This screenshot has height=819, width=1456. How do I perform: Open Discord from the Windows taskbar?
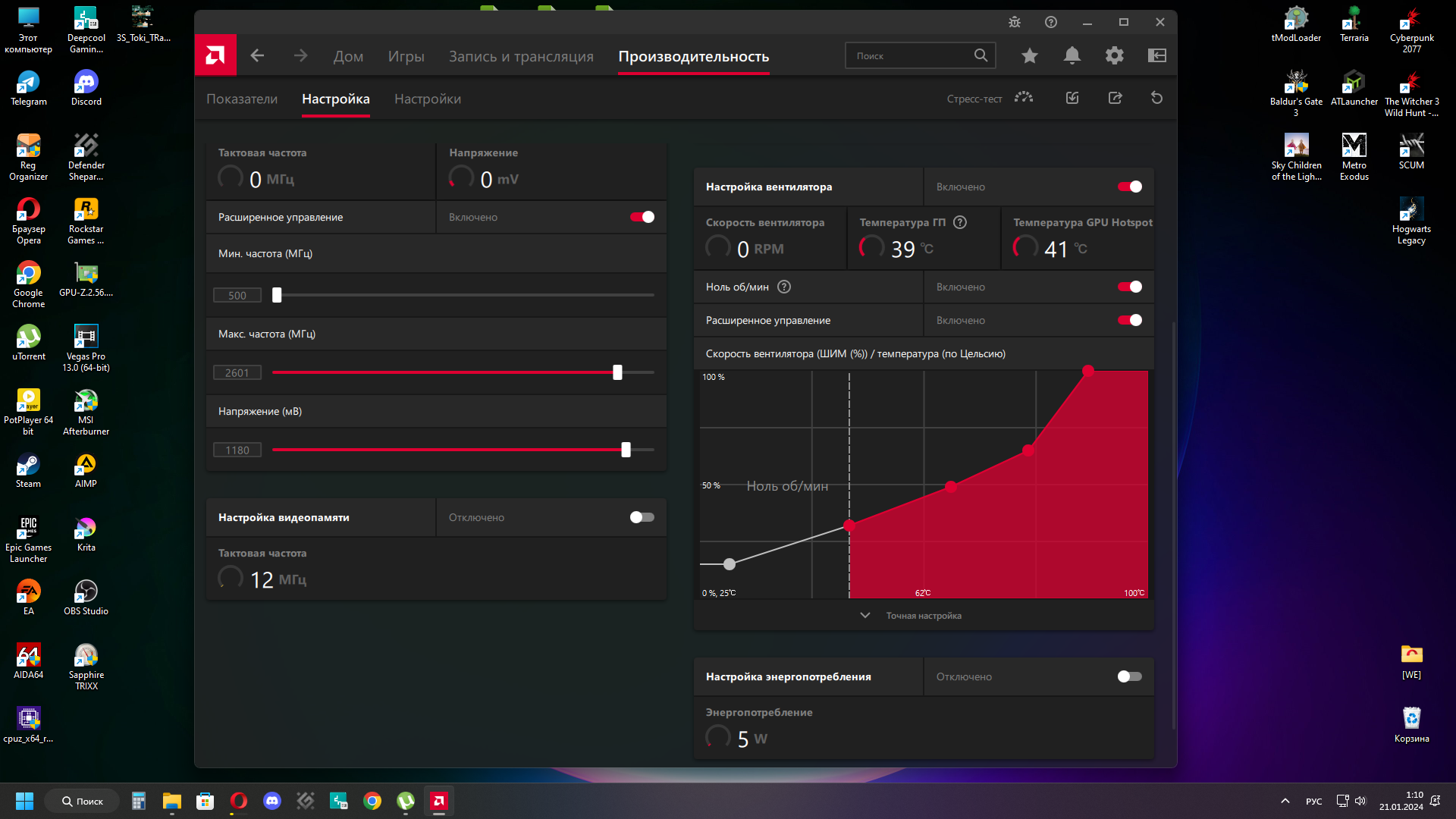click(271, 801)
